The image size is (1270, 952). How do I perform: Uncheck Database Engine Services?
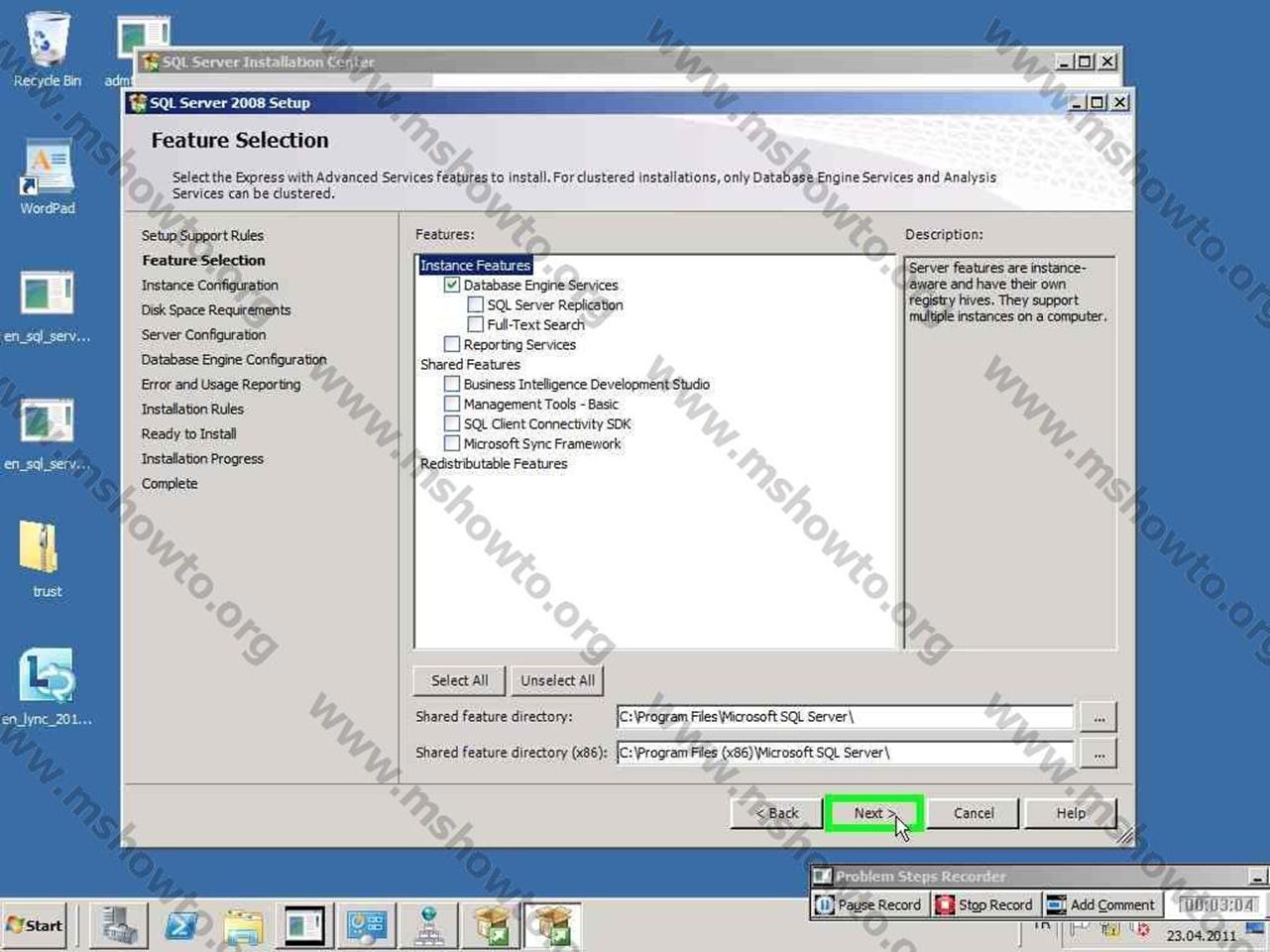[452, 285]
